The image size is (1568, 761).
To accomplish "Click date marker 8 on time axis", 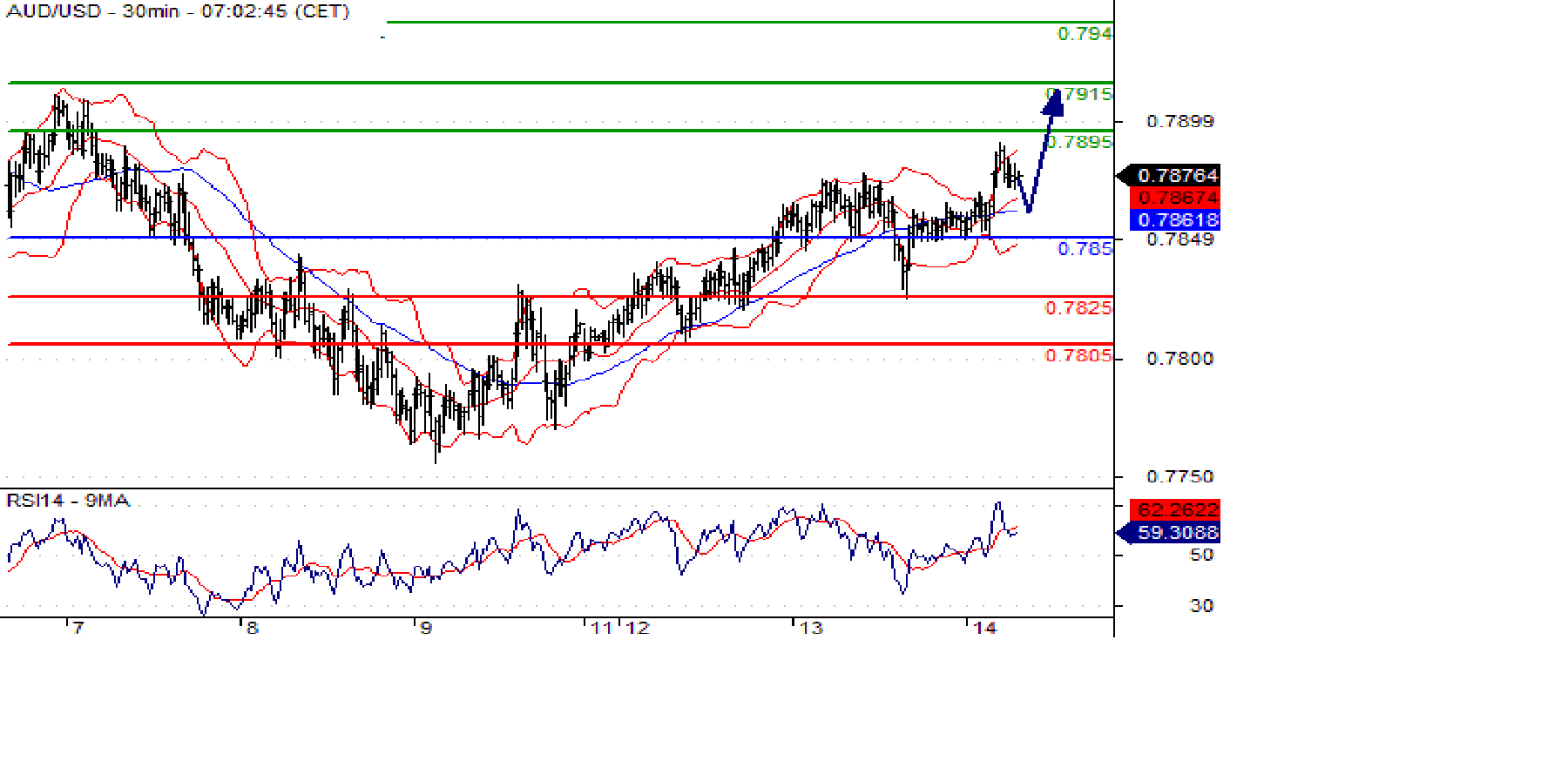I will [x=253, y=628].
